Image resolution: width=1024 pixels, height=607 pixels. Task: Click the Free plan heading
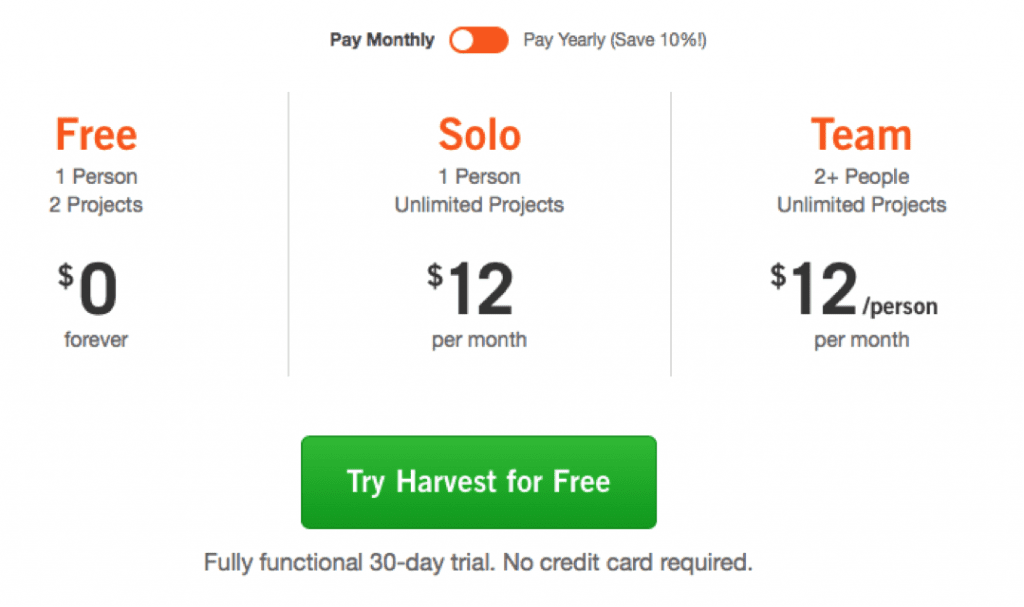[96, 135]
